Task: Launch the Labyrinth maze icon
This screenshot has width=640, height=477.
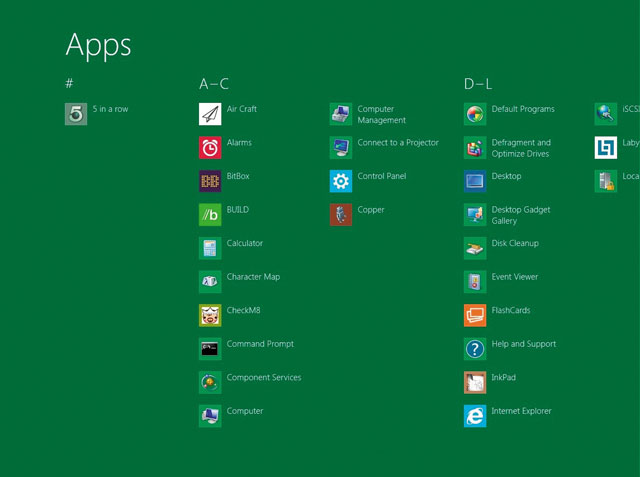Action: [x=606, y=147]
